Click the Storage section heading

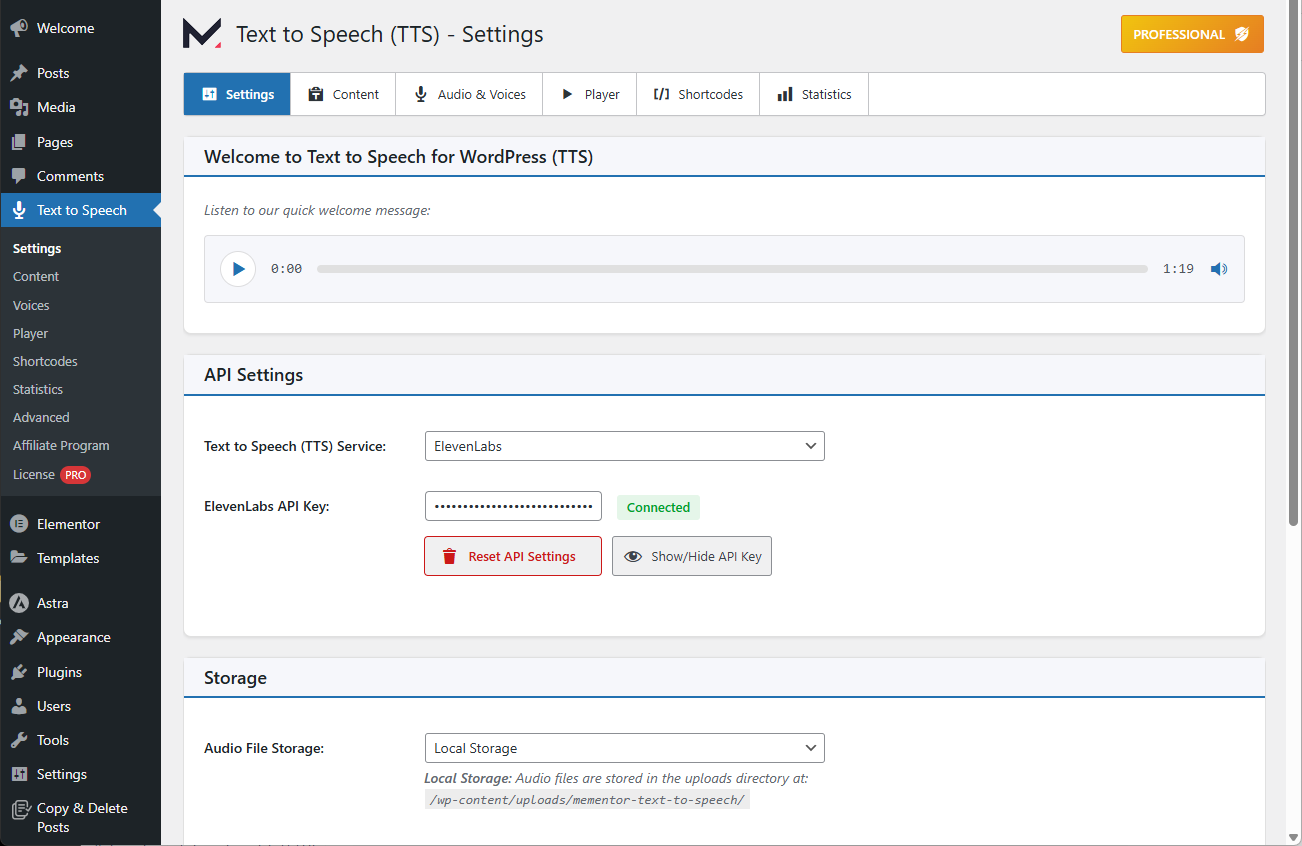[x=235, y=677]
